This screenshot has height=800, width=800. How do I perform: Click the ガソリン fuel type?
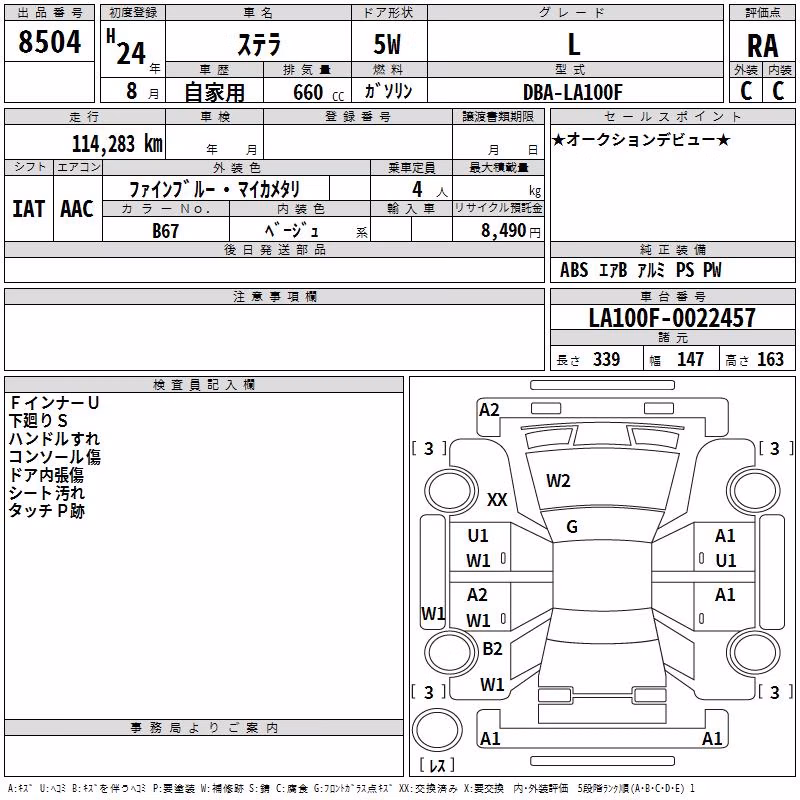[x=388, y=91]
